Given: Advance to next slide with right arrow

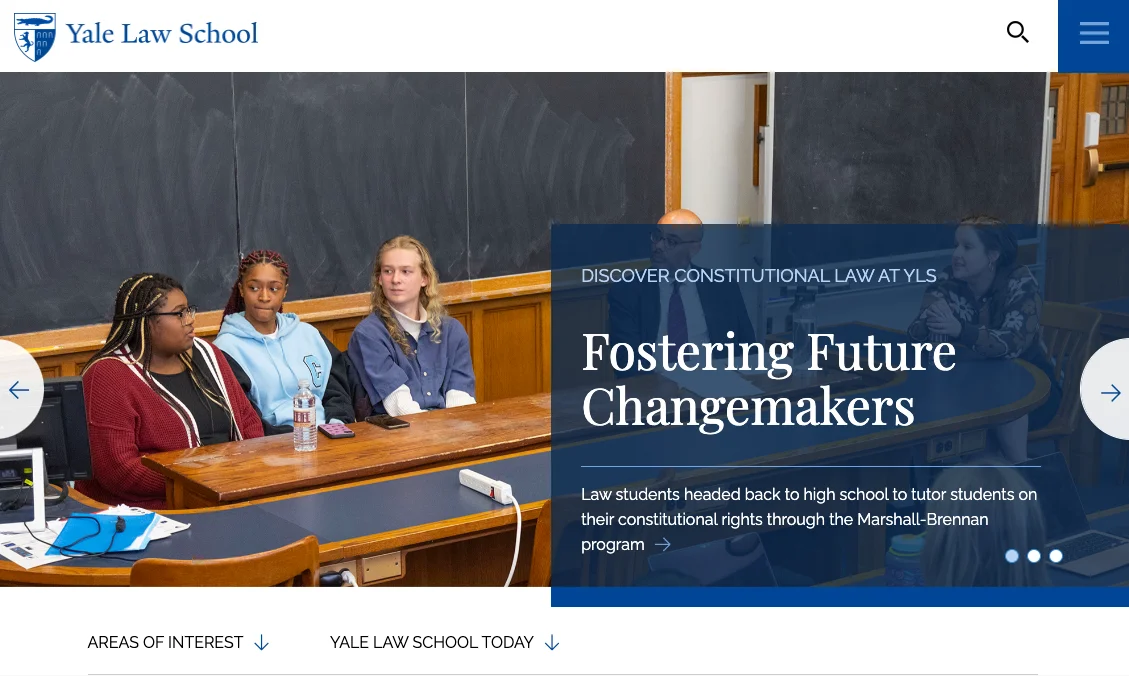Looking at the screenshot, I should point(1110,393).
